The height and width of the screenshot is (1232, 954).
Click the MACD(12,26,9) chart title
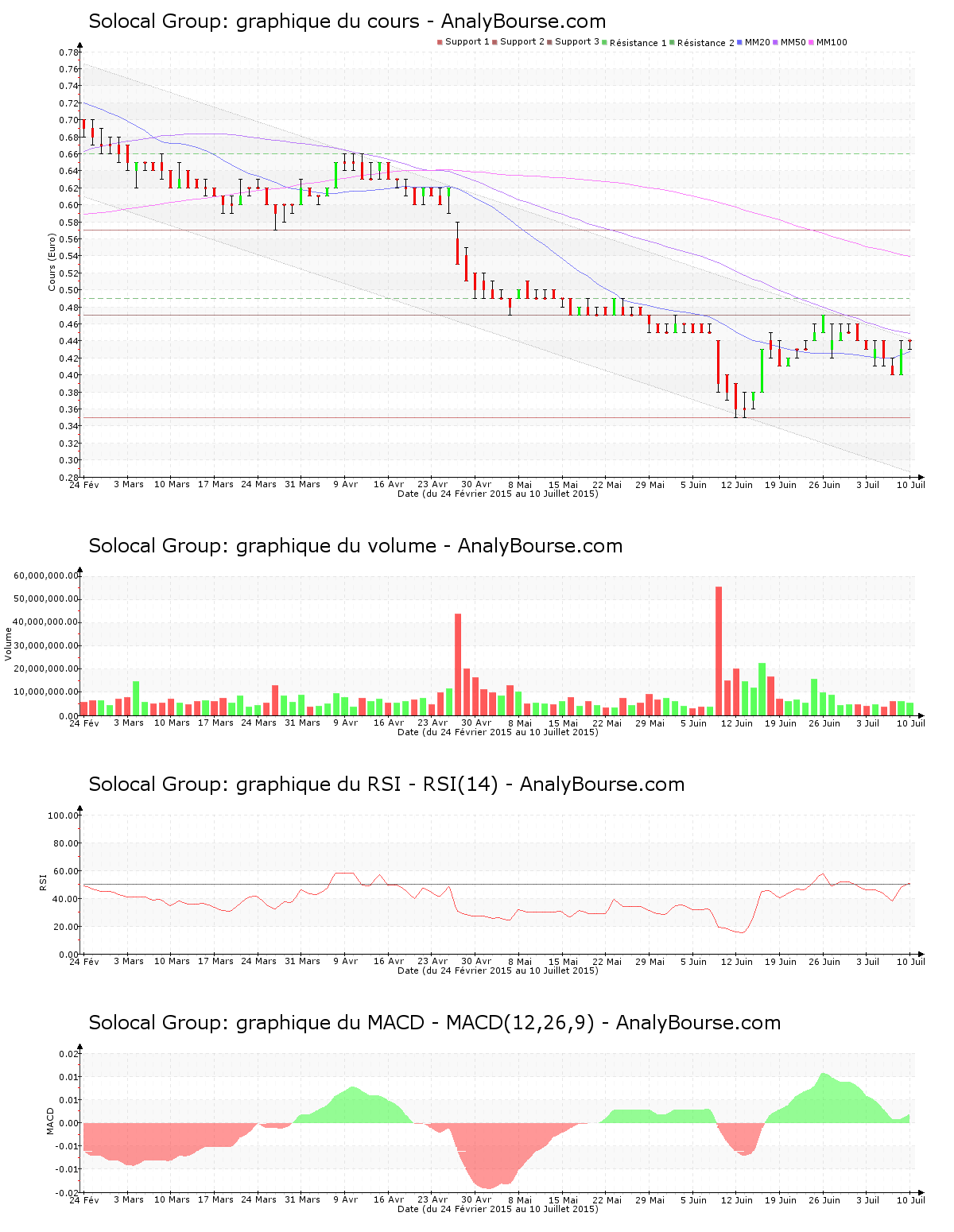pos(434,1023)
